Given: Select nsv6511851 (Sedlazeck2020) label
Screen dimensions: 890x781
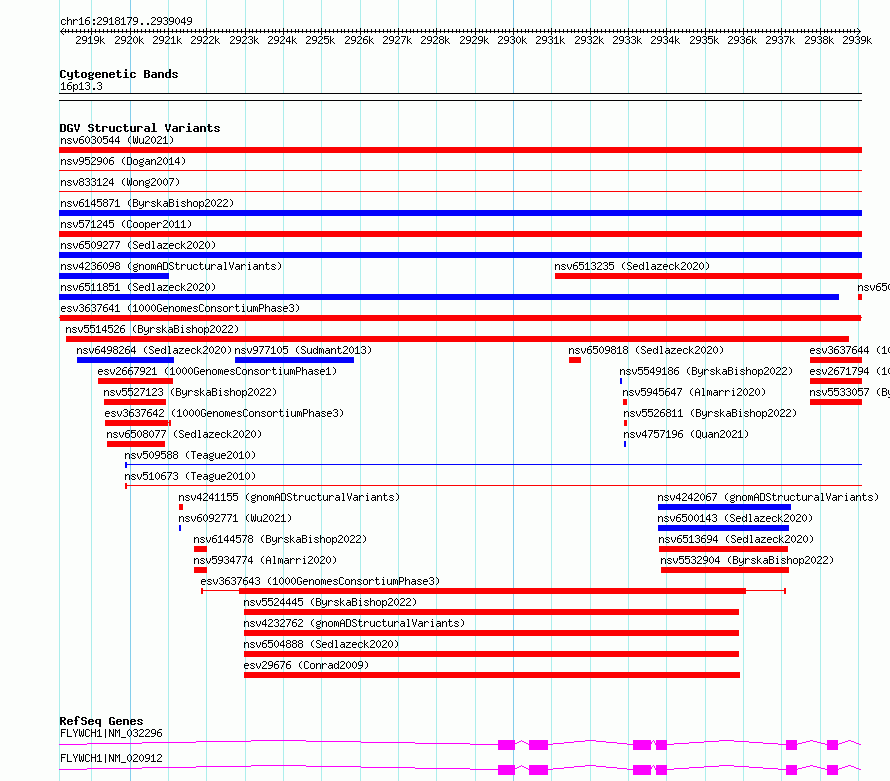Looking at the screenshot, I should click(138, 287).
